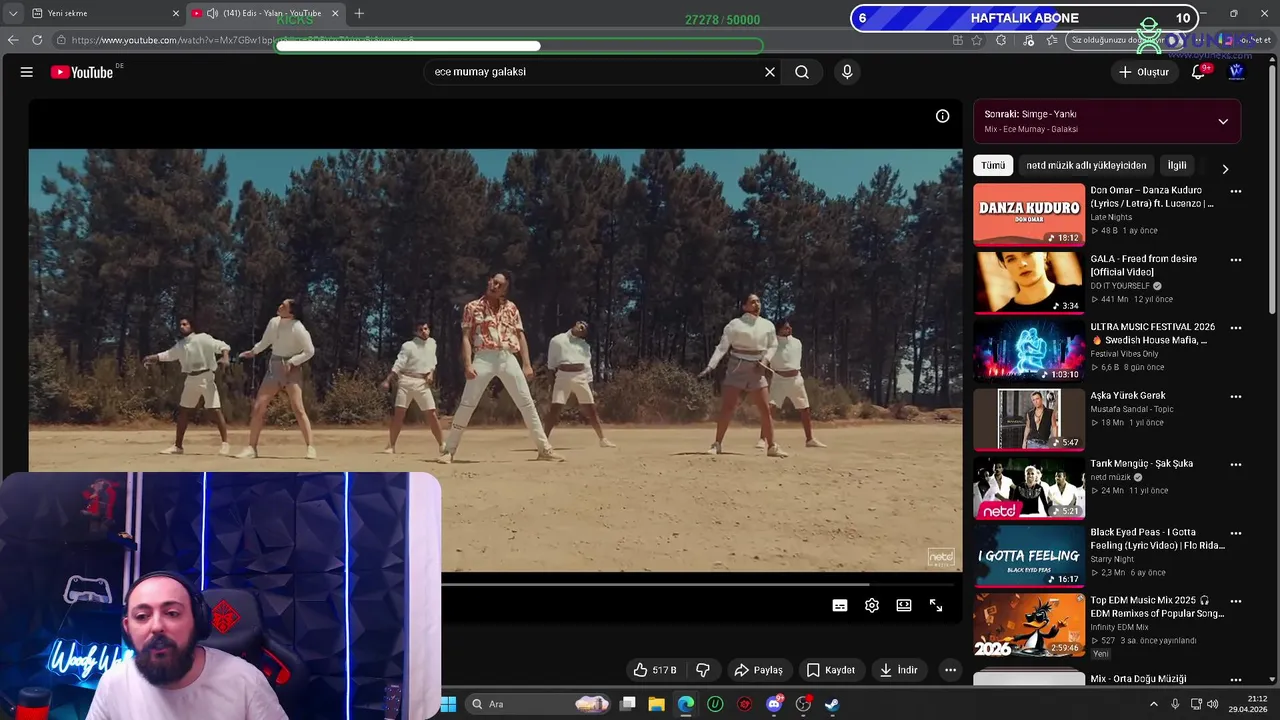1280x720 pixels.
Task: Open options for I Gotta Feeling video
Action: tap(1236, 534)
